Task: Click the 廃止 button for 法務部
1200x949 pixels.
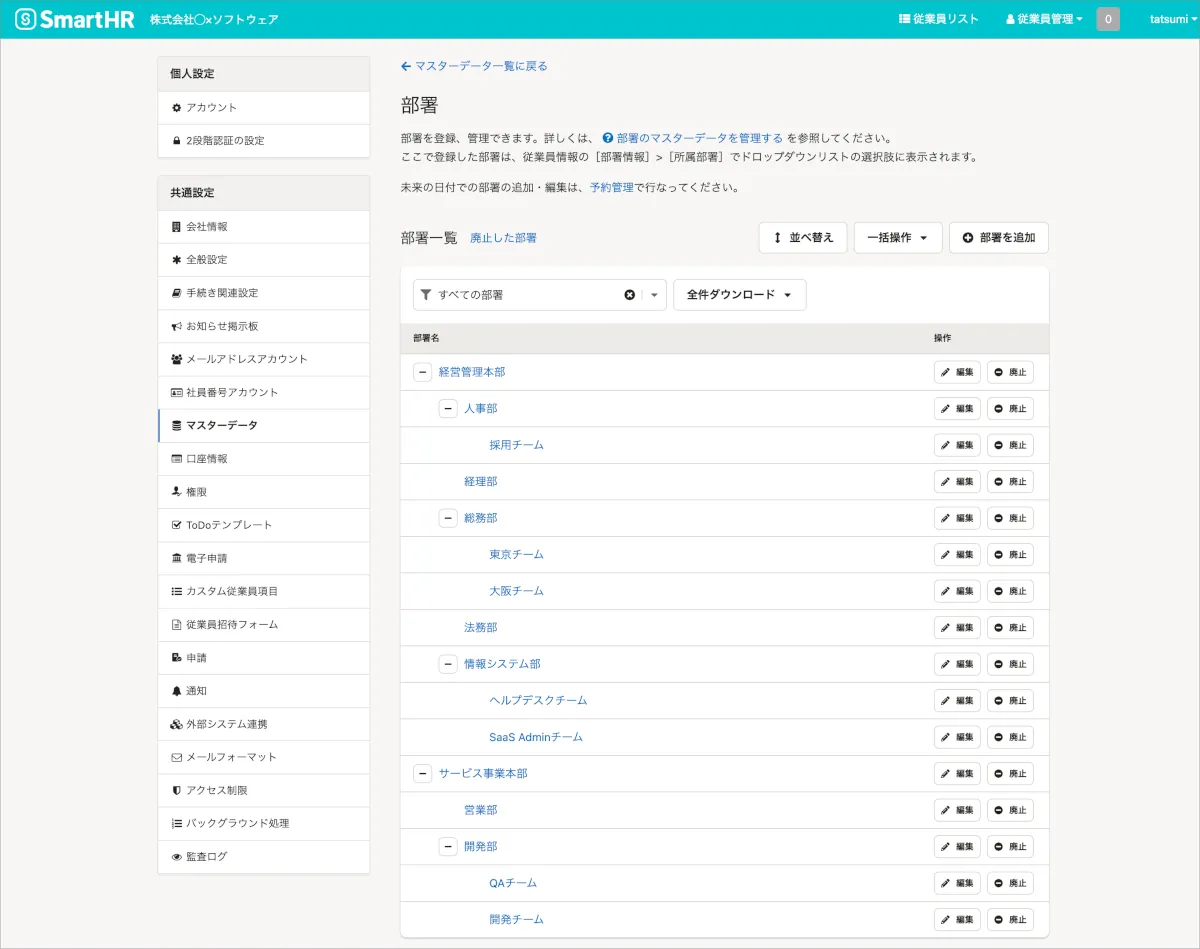Action: pos(1010,628)
